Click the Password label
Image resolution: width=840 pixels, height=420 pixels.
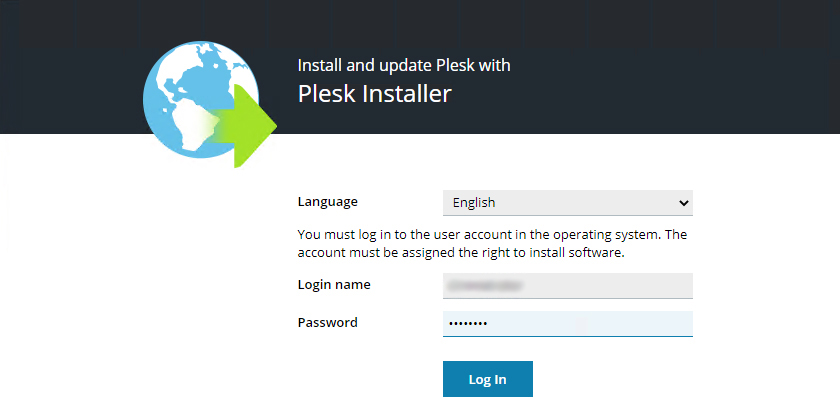pos(327,323)
